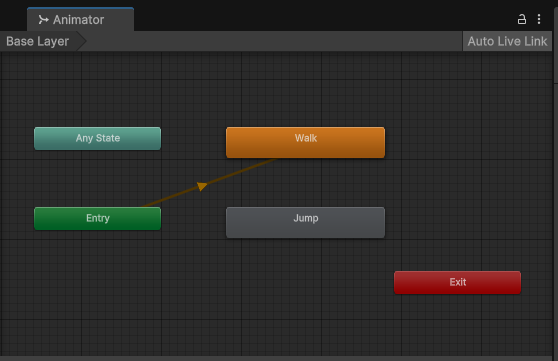Toggle the Auto Live Link button
Screen dimensions: 558x361
pyautogui.click(x=507, y=41)
